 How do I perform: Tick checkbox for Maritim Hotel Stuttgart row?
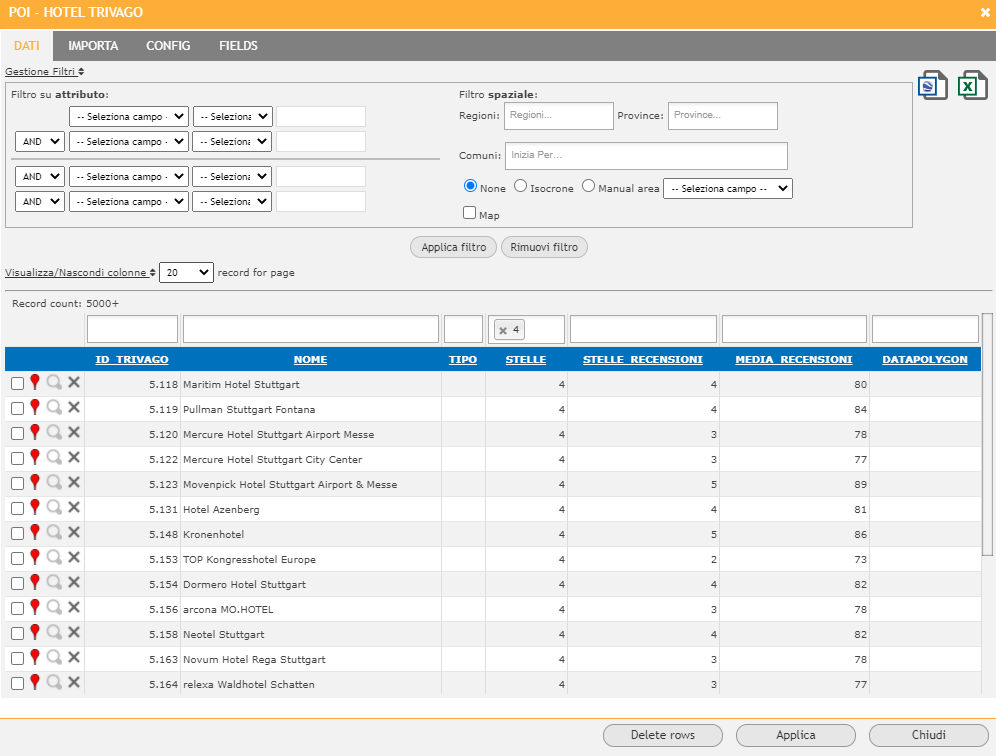[18, 384]
